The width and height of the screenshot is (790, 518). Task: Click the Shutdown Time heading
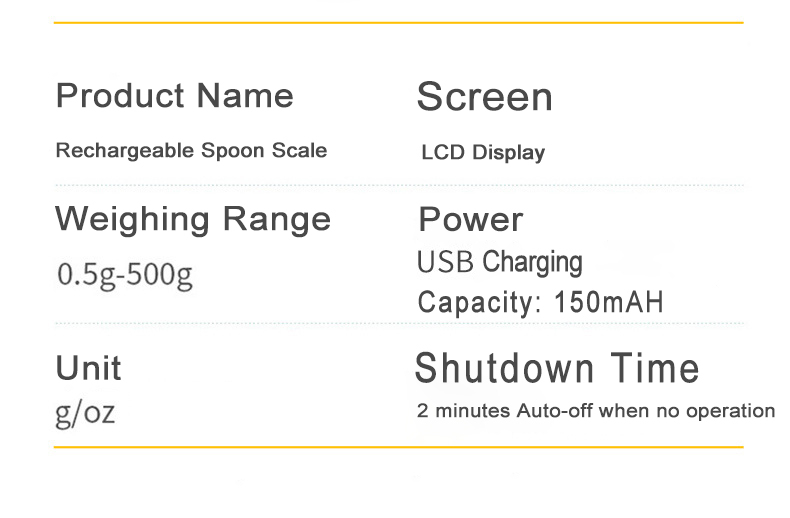tap(556, 368)
